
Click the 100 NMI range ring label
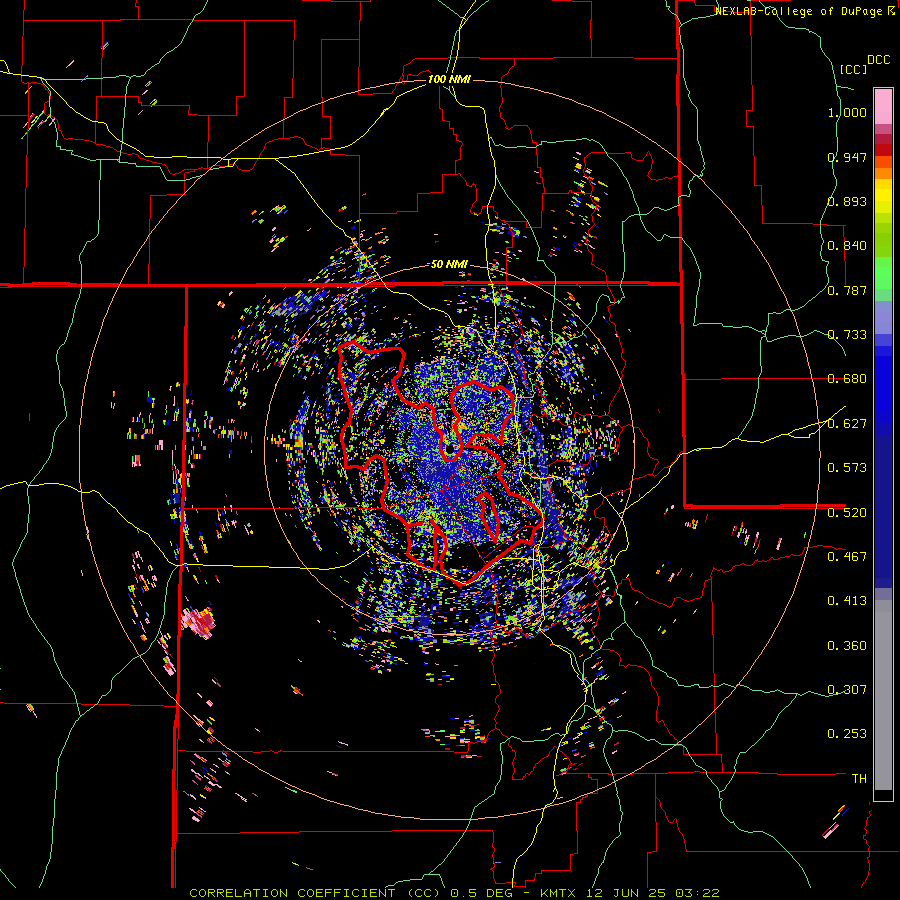449,79
